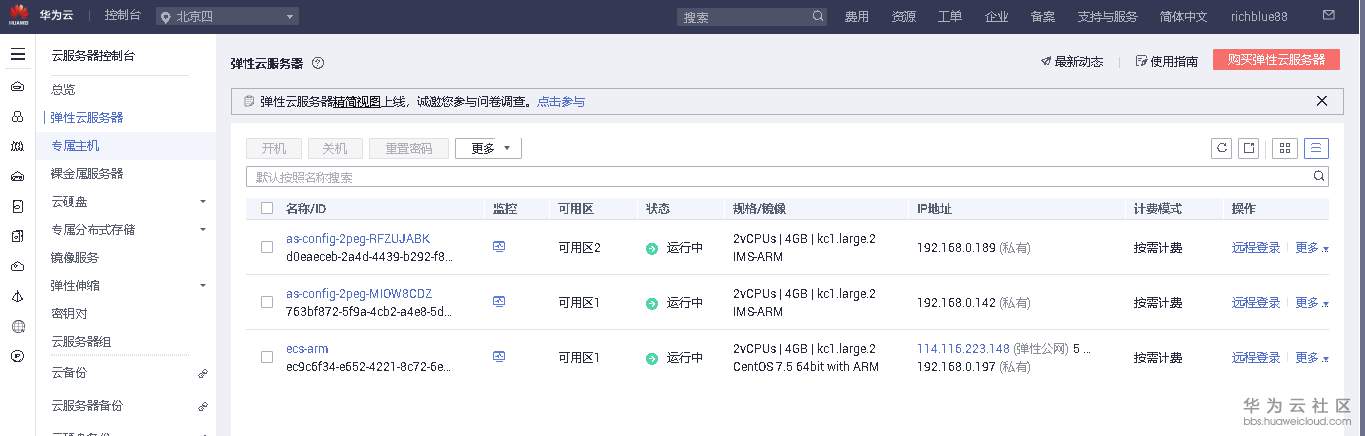Click the mail message icon in top bar

(1328, 16)
